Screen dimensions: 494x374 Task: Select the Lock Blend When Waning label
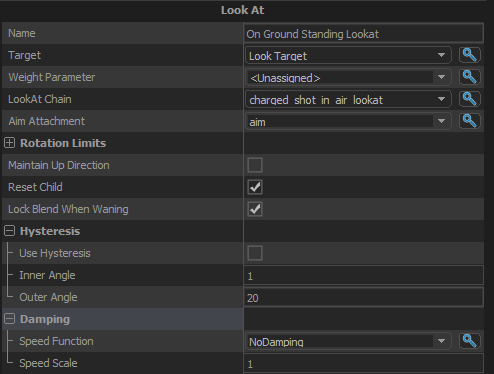[x=68, y=209]
